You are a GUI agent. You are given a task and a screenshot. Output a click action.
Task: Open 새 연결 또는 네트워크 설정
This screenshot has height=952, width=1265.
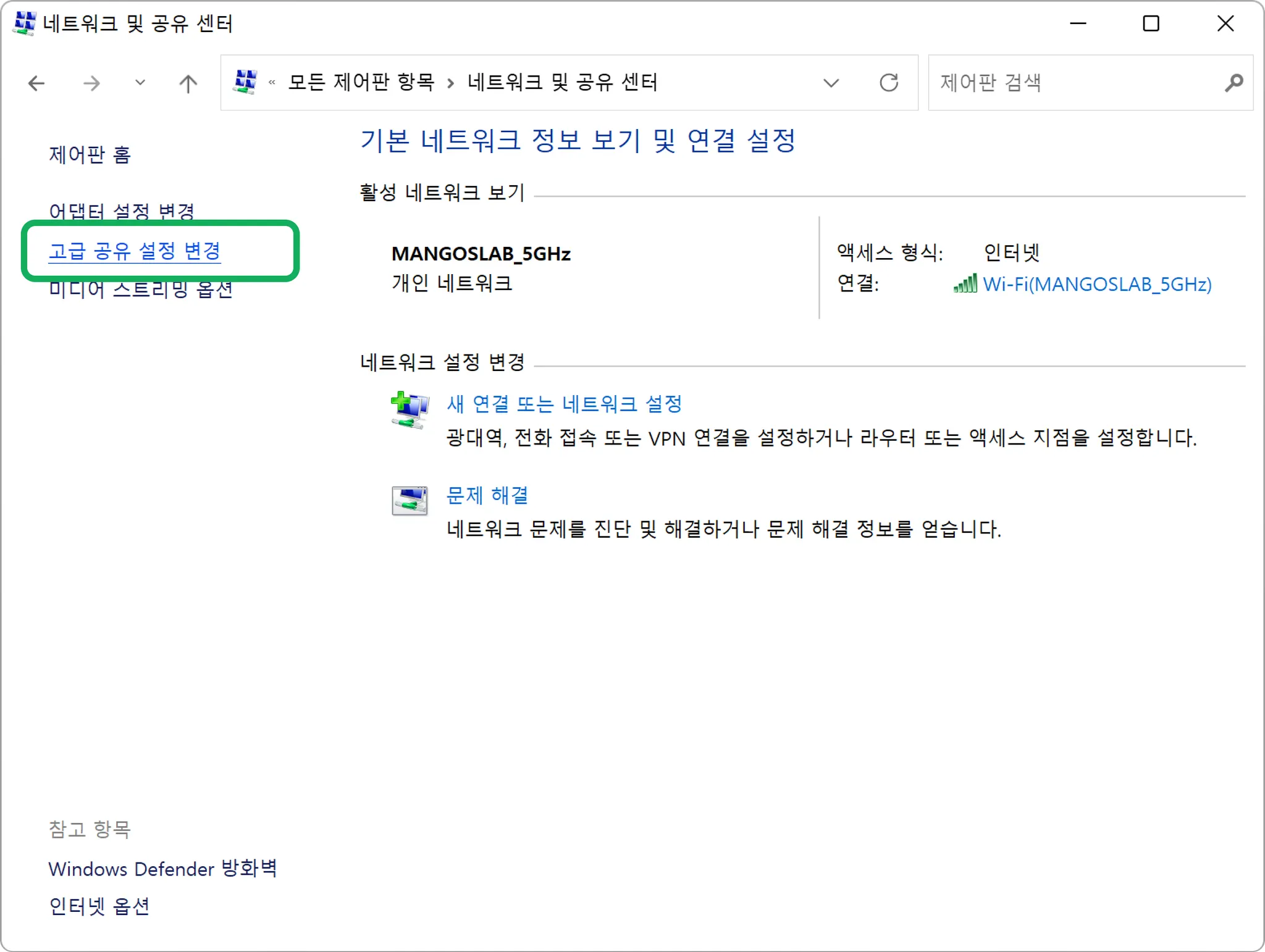(565, 404)
